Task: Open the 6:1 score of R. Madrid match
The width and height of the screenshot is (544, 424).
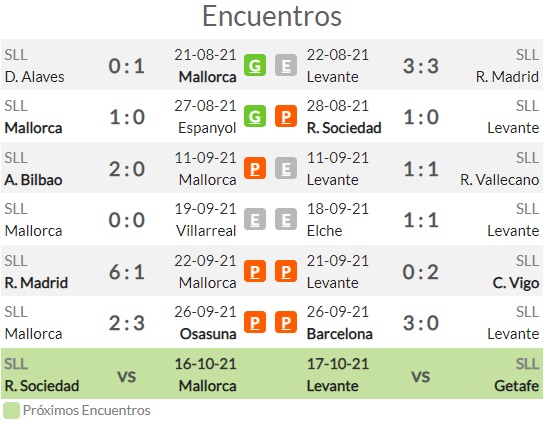Action: click(x=127, y=272)
